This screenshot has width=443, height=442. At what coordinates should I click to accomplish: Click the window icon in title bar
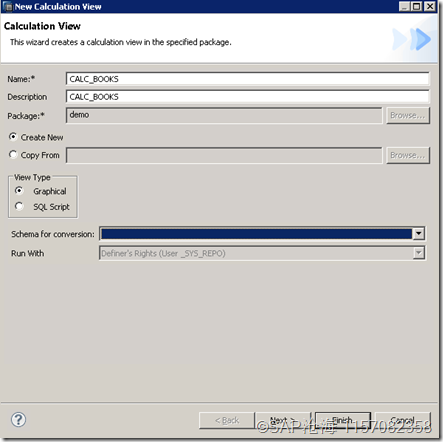click(7, 7)
